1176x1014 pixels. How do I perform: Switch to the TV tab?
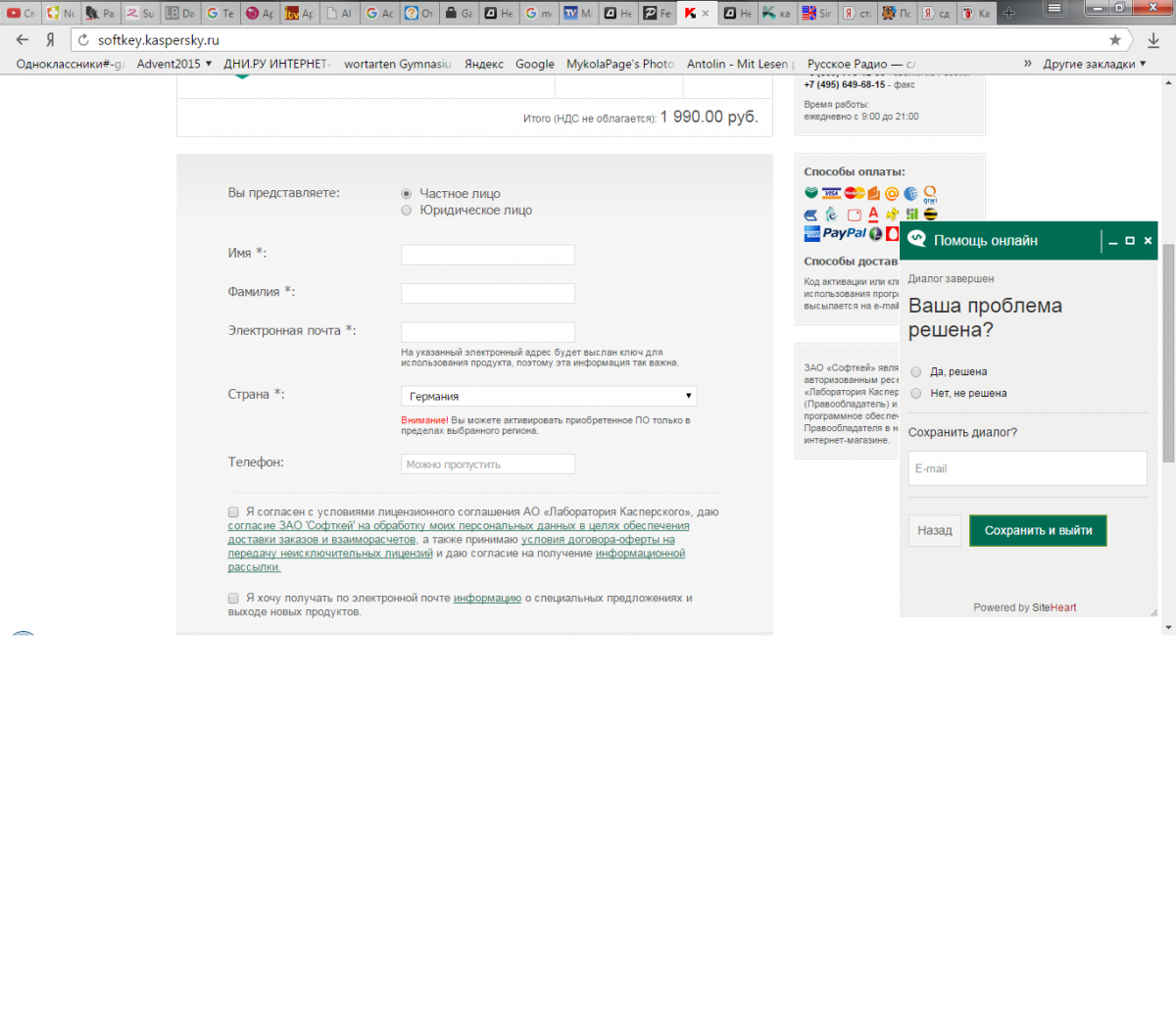[x=577, y=13]
